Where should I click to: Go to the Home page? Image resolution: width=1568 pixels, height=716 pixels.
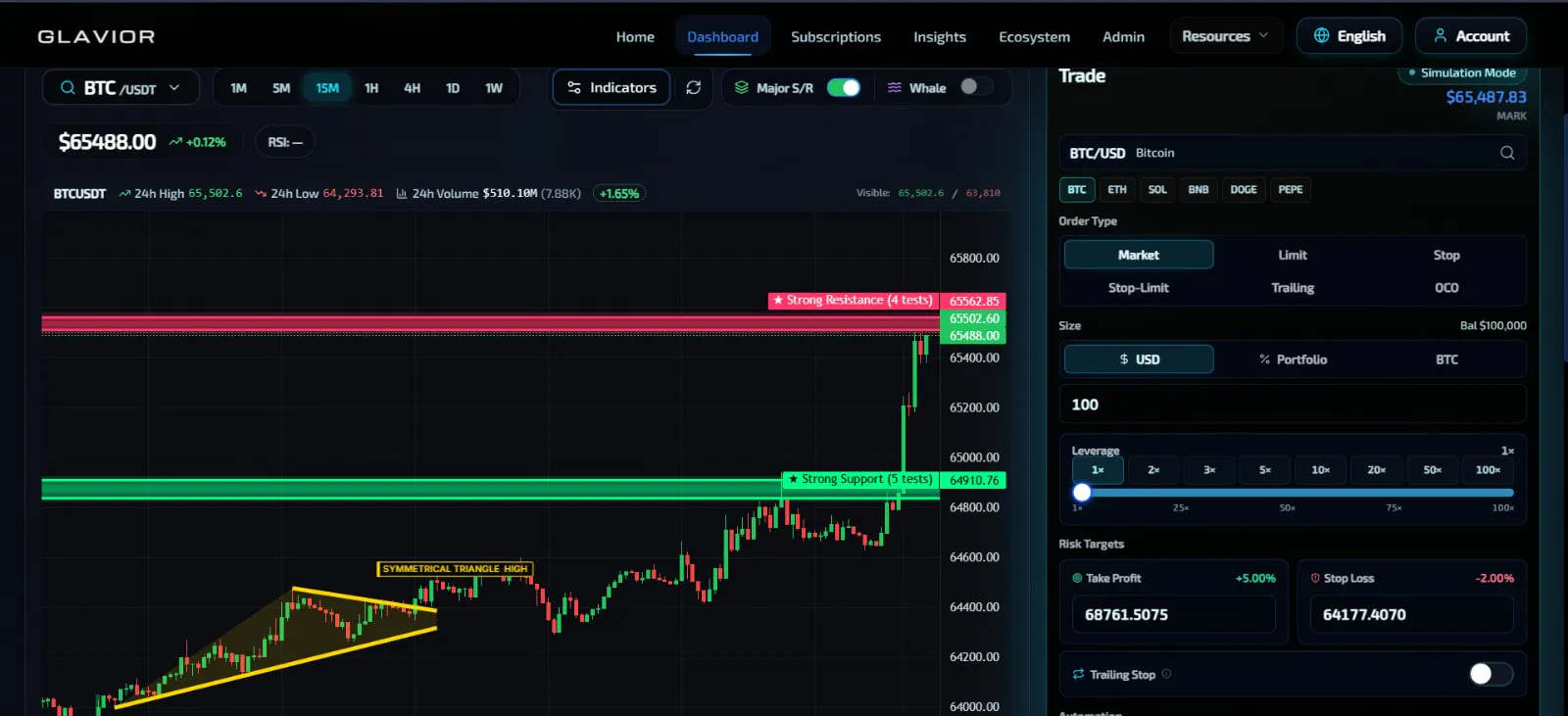(635, 37)
